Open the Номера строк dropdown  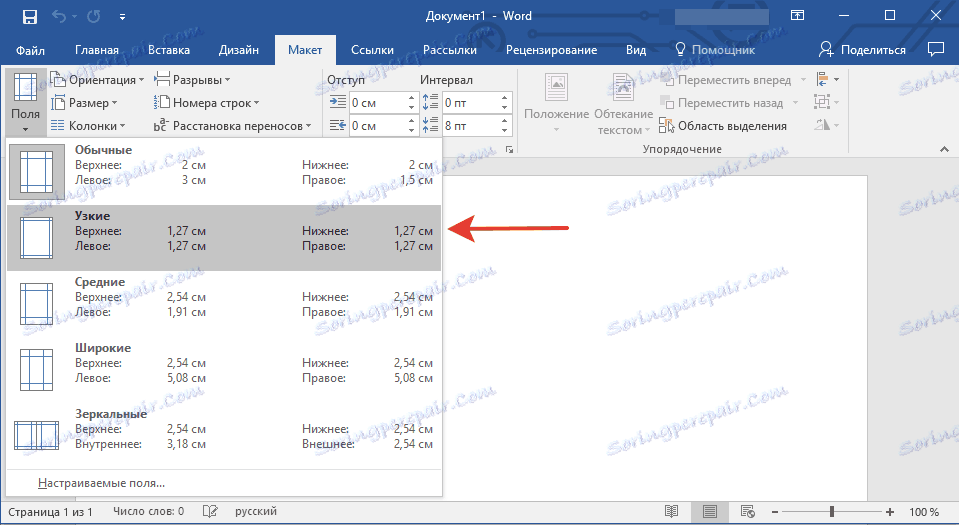207,103
